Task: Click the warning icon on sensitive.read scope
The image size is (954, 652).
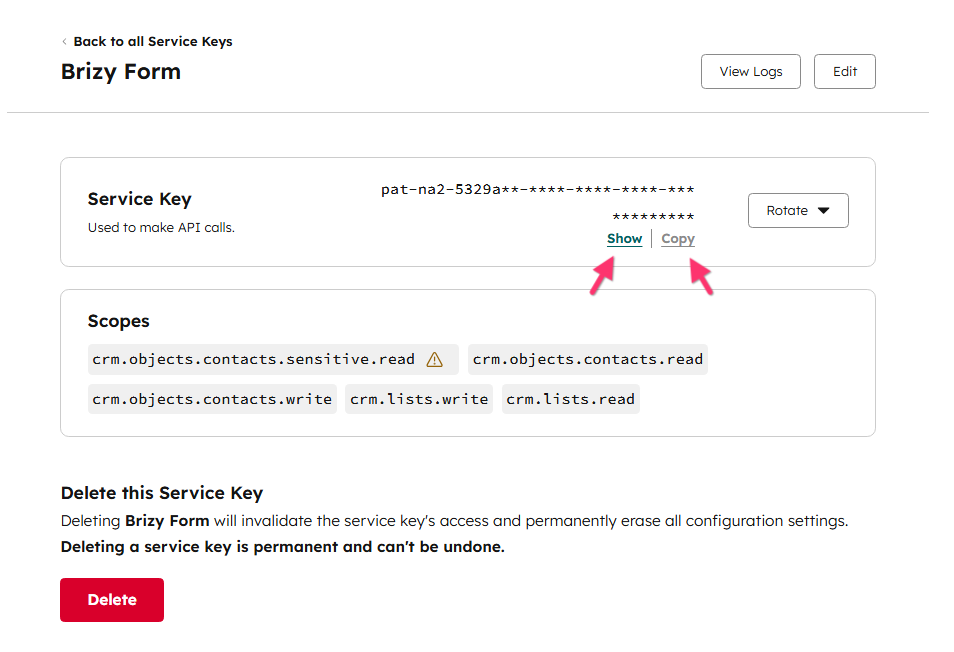Action: [x=434, y=359]
